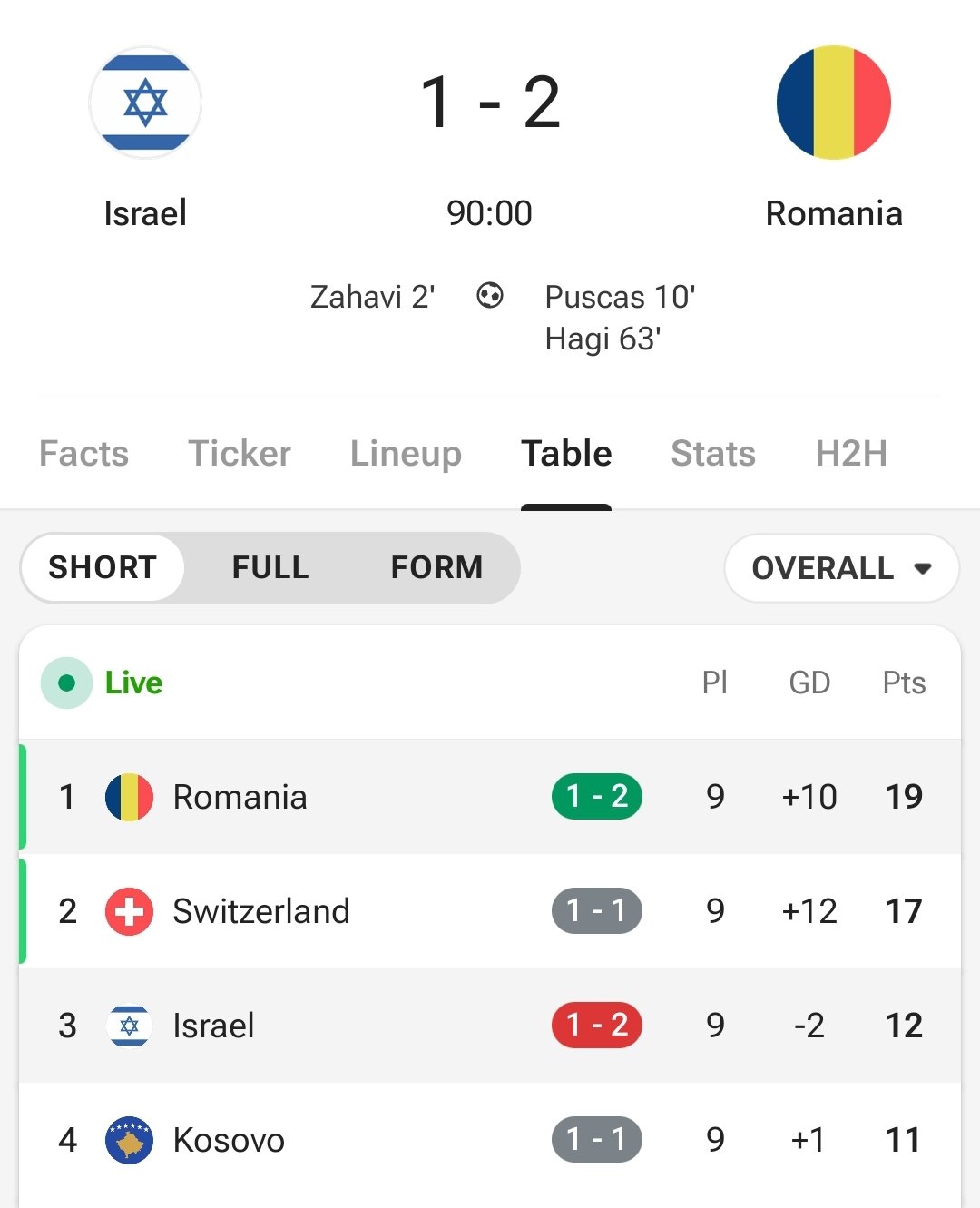
Task: Go to the Facts tab
Action: click(x=83, y=453)
